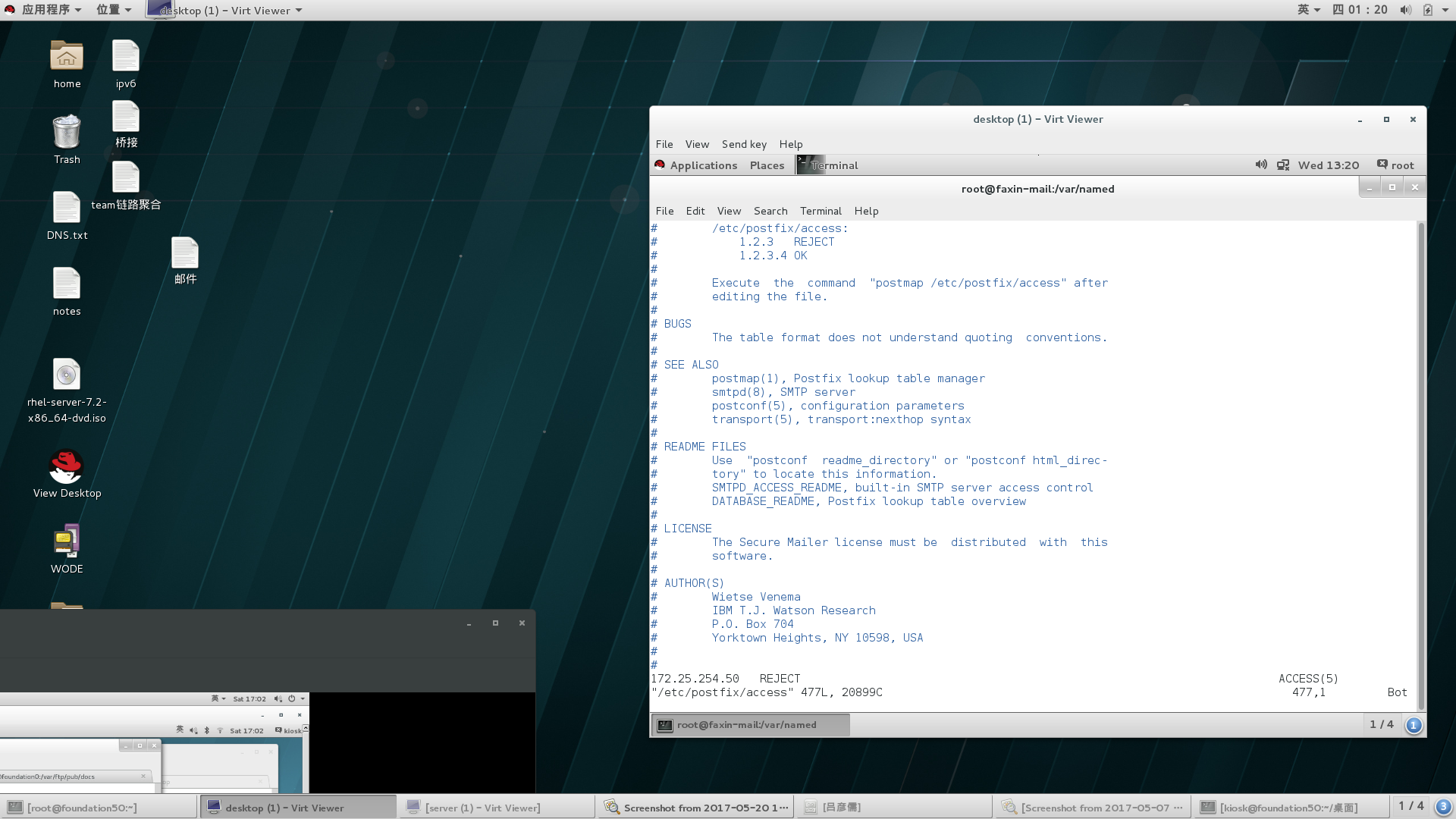Click the Wietse Venema author line
The image size is (1456, 819).
[756, 597]
